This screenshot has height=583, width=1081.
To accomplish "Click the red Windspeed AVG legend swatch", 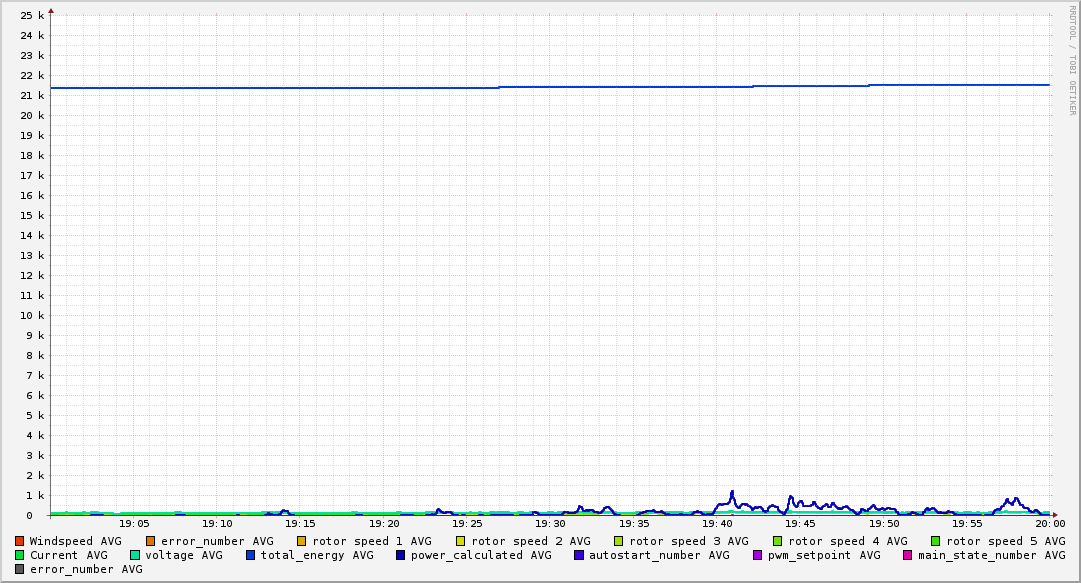I will 19,541.
